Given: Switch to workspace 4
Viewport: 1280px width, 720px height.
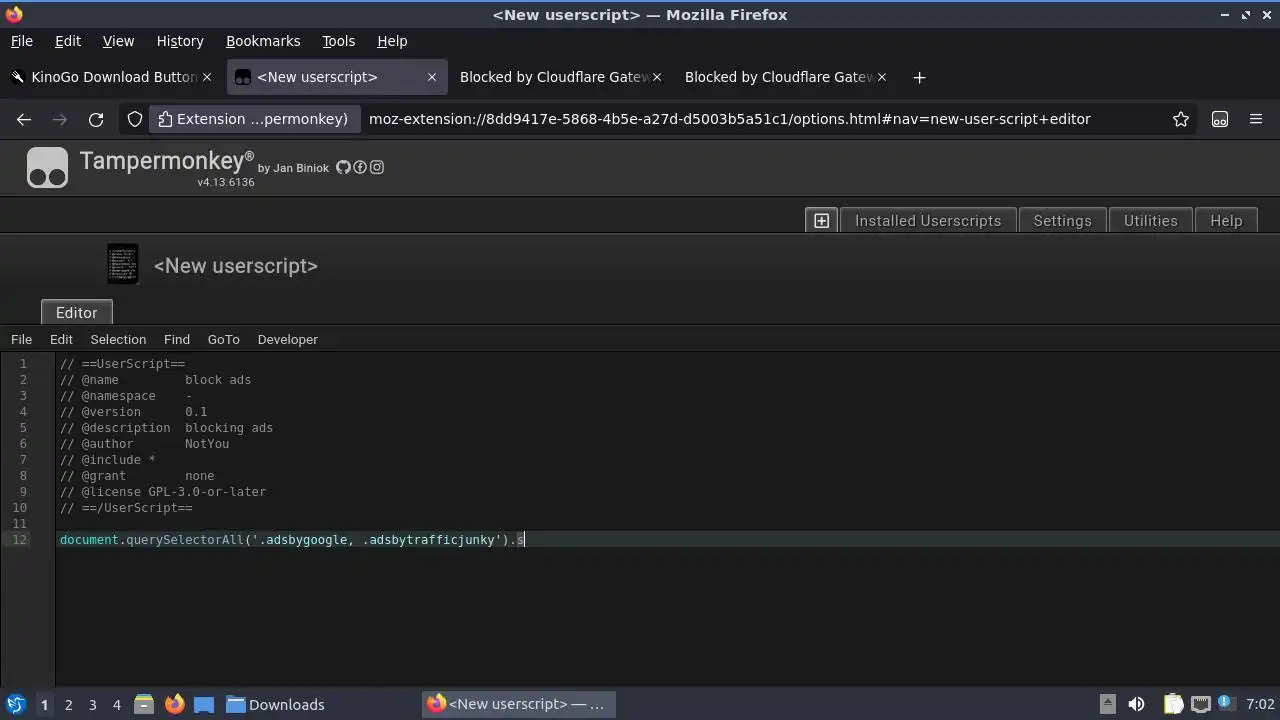Looking at the screenshot, I should coord(116,705).
